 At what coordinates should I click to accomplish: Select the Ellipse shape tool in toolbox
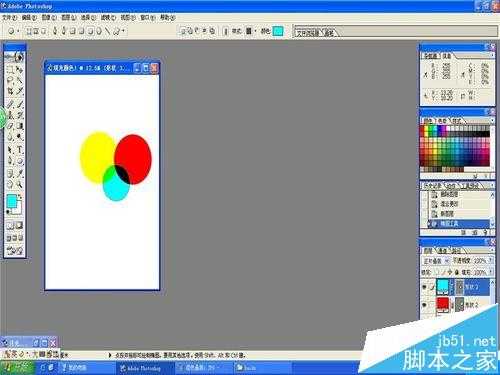(x=19, y=161)
